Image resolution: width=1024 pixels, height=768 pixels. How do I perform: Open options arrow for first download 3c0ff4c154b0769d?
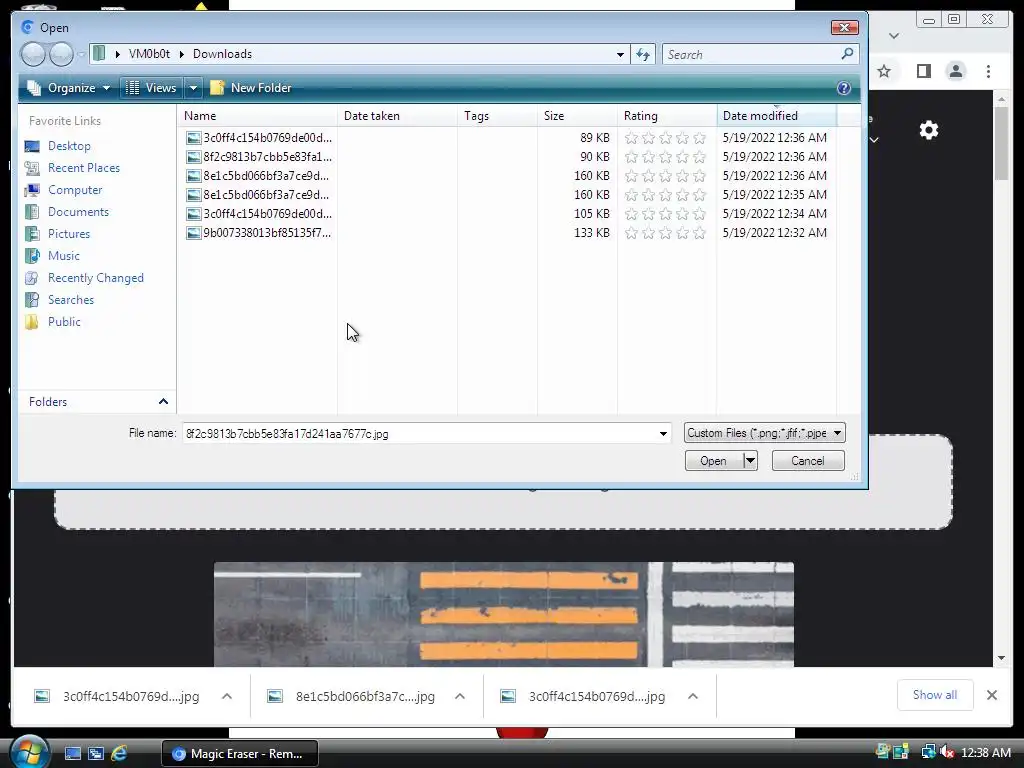[227, 696]
